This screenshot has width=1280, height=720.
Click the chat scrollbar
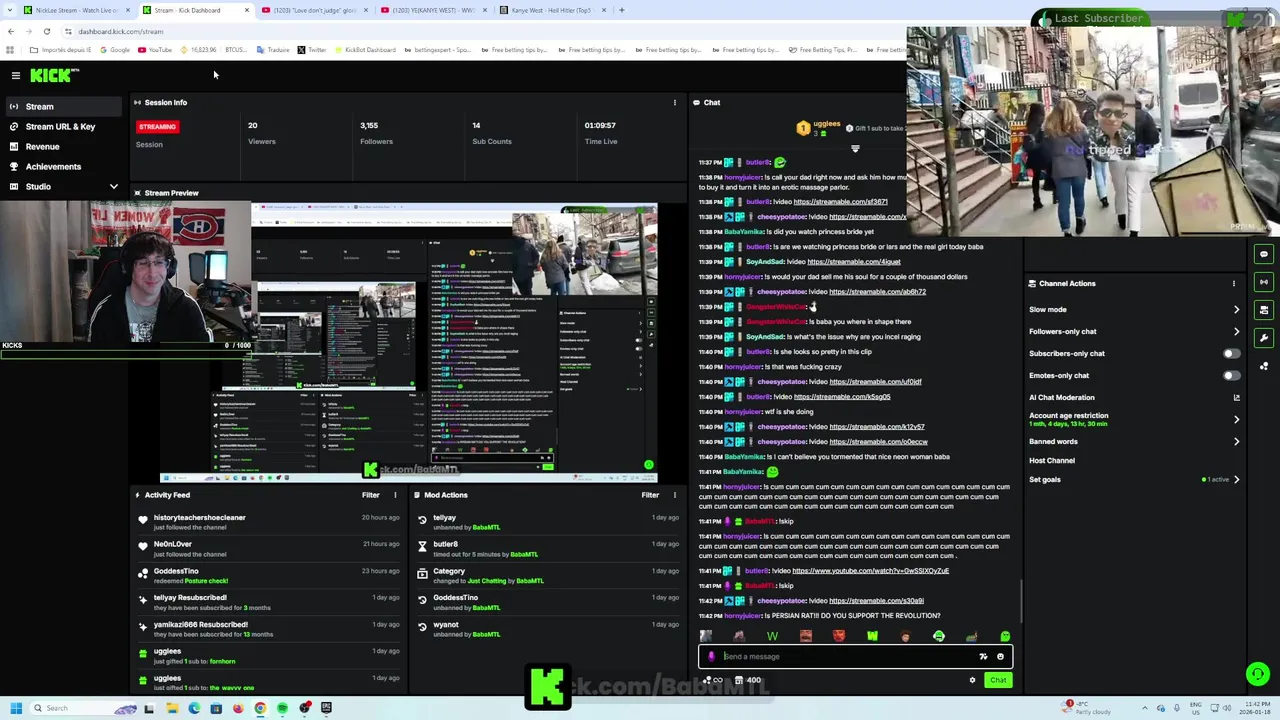click(1020, 600)
